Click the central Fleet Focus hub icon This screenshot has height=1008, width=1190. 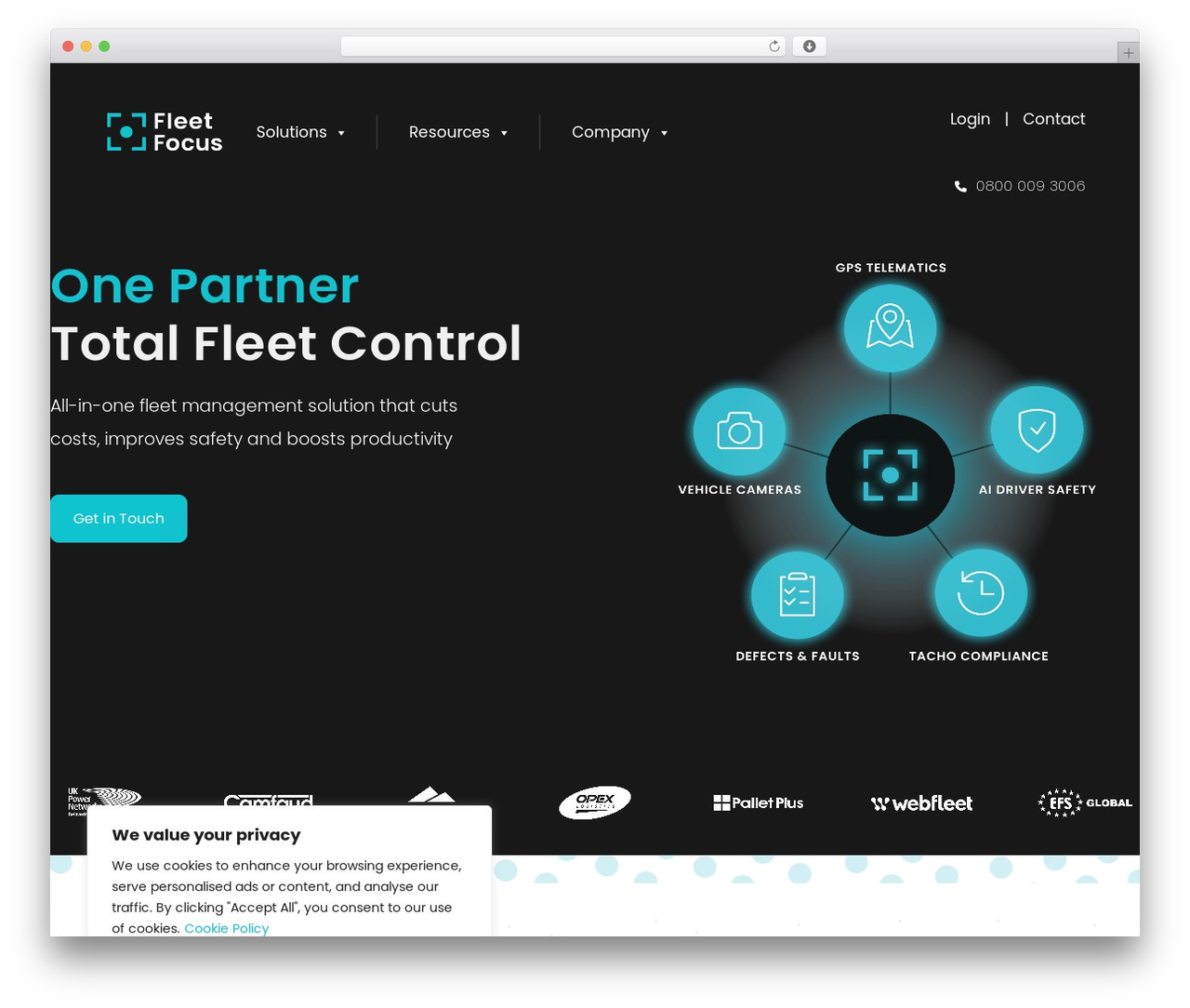pyautogui.click(x=891, y=475)
